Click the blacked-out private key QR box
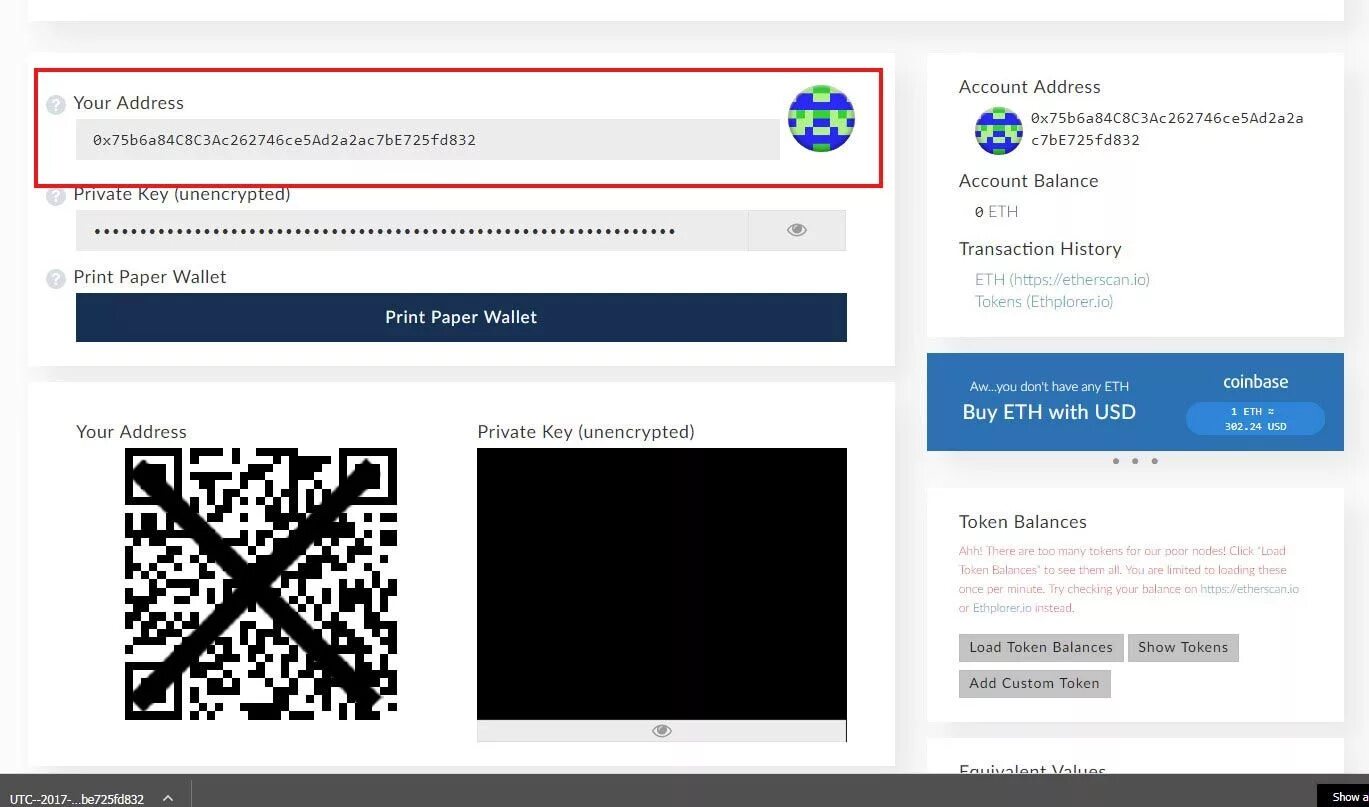This screenshot has width=1369, height=807. pyautogui.click(x=661, y=584)
